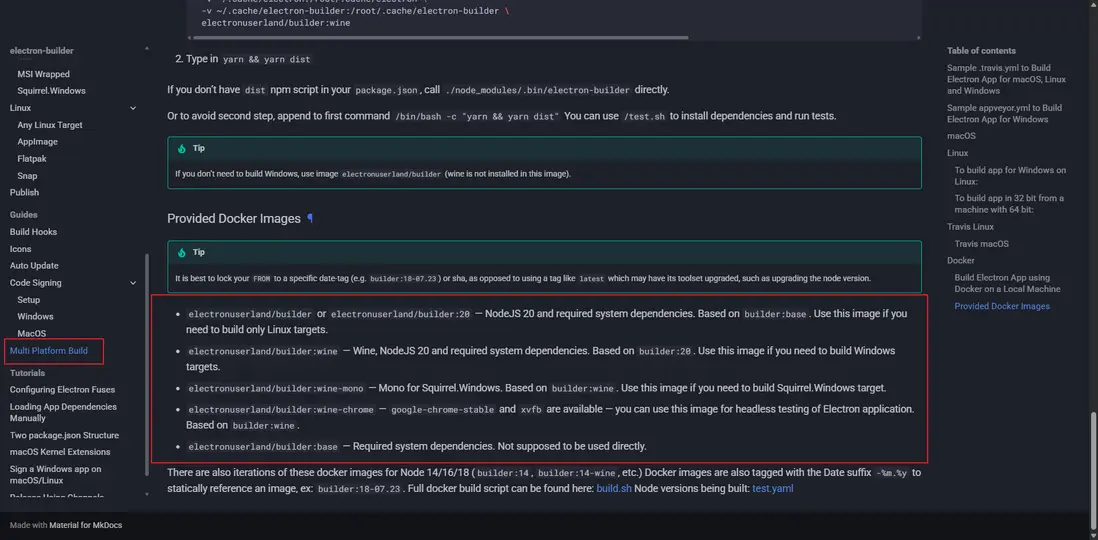Open the Publish navigation item
The width and height of the screenshot is (1098, 540).
tap(24, 193)
